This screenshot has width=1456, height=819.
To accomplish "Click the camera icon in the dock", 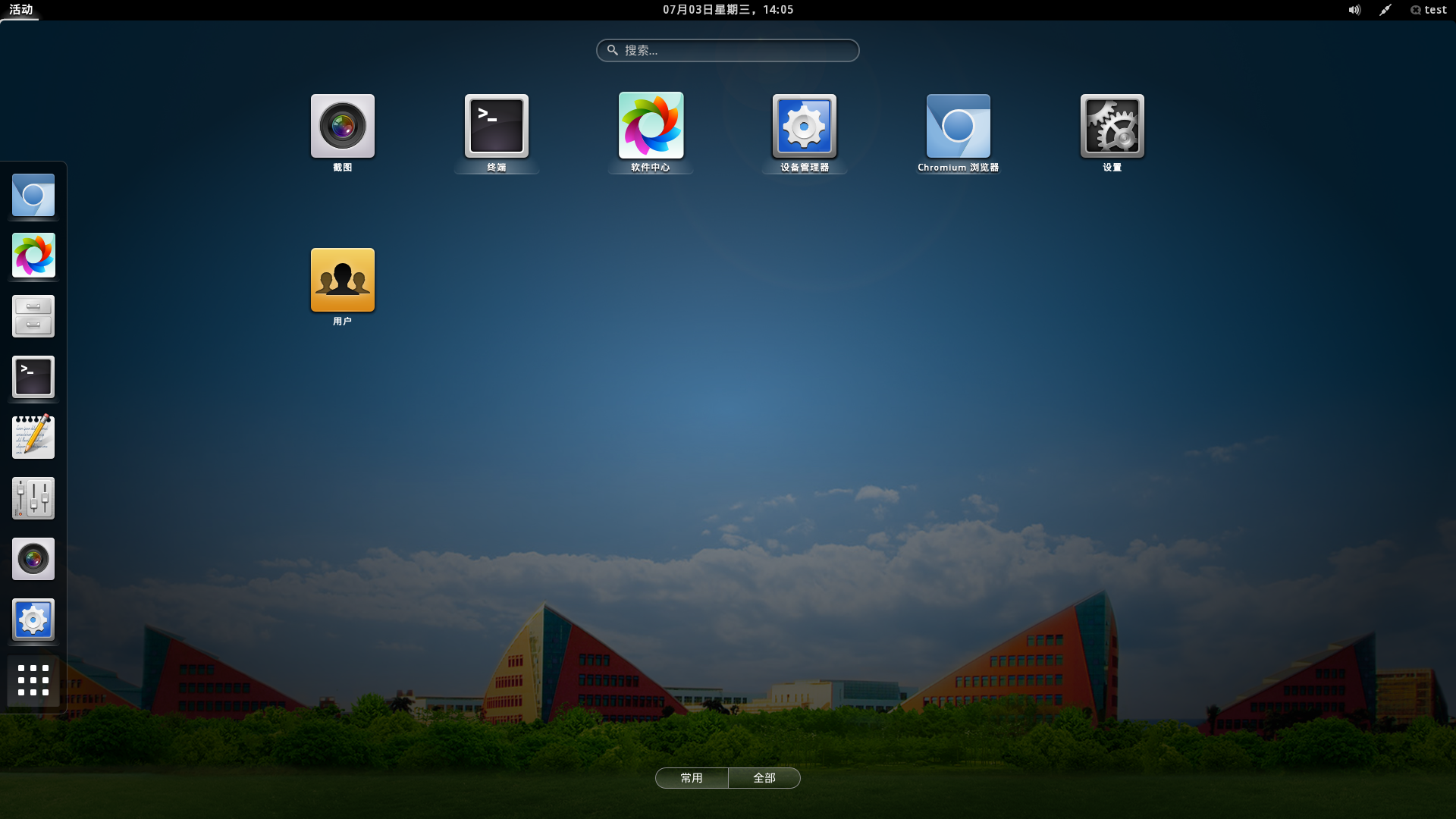I will (x=33, y=559).
